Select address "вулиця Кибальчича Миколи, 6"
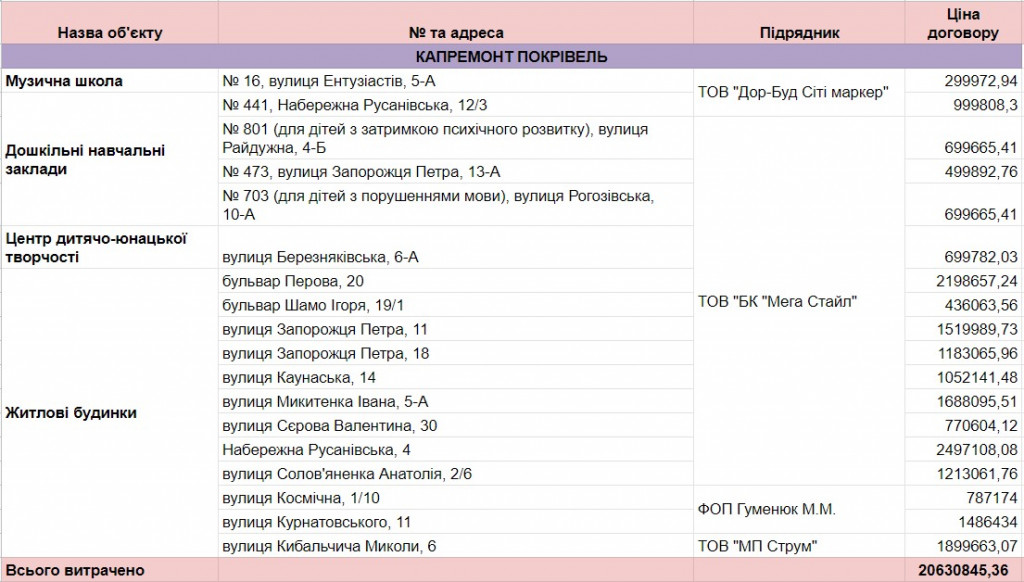The height and width of the screenshot is (582, 1024). (x=329, y=546)
